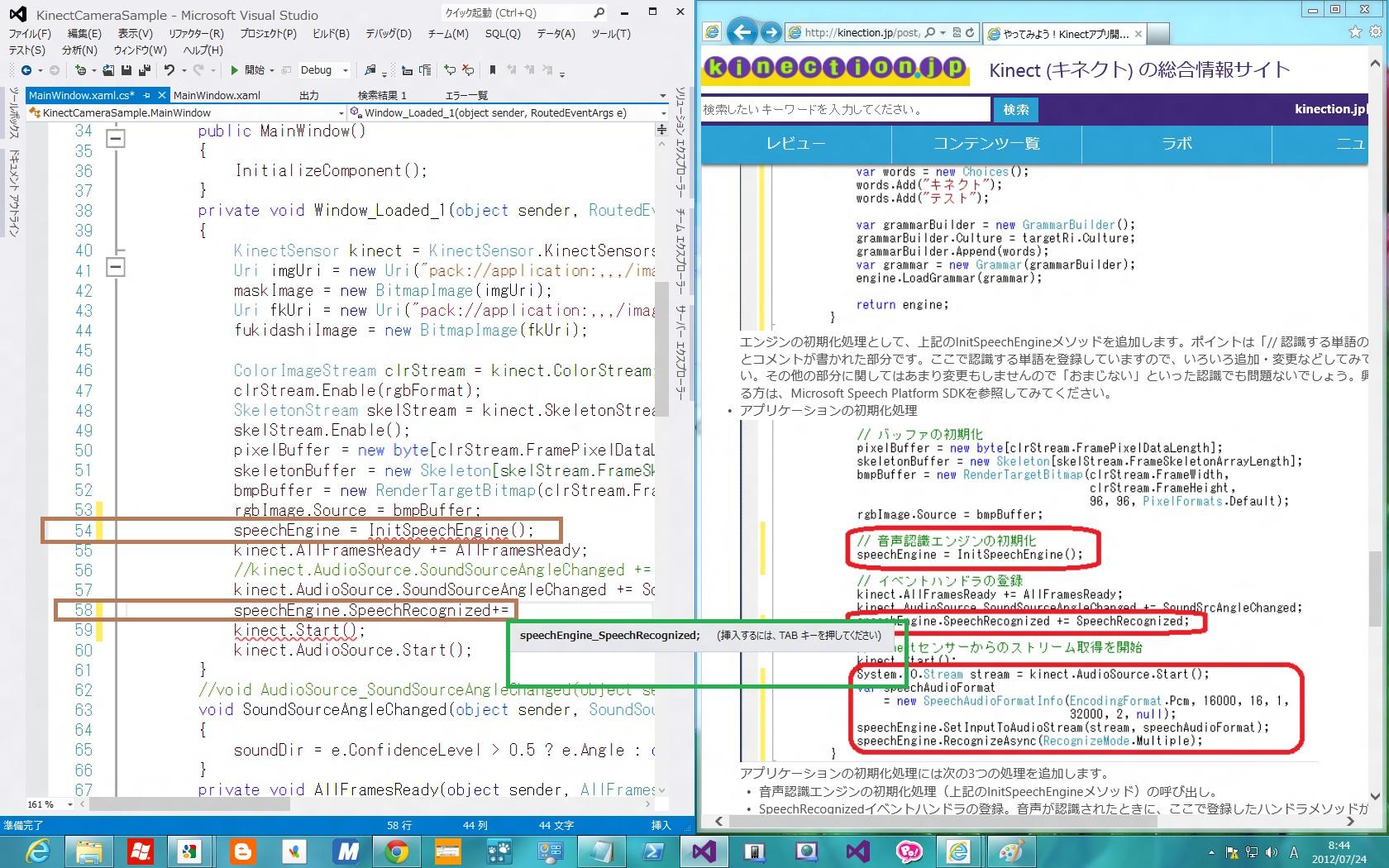Click Internet Explorer's back arrow button
Viewport: 1389px width, 868px height.
pos(742,32)
